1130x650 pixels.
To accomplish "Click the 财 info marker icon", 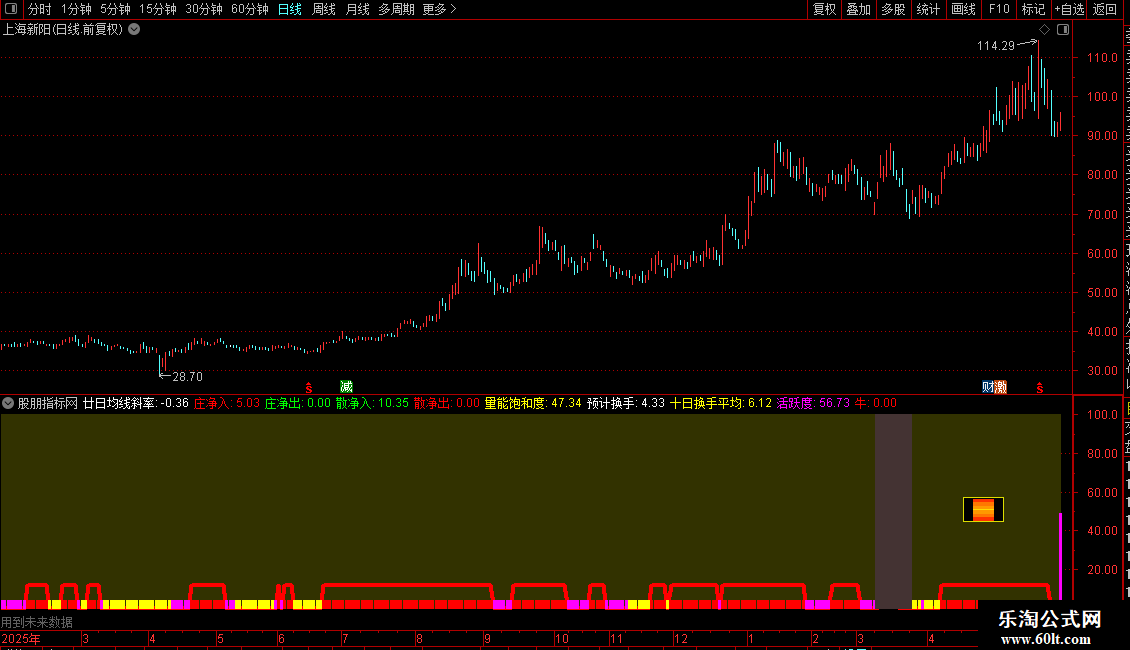I will tap(987, 387).
